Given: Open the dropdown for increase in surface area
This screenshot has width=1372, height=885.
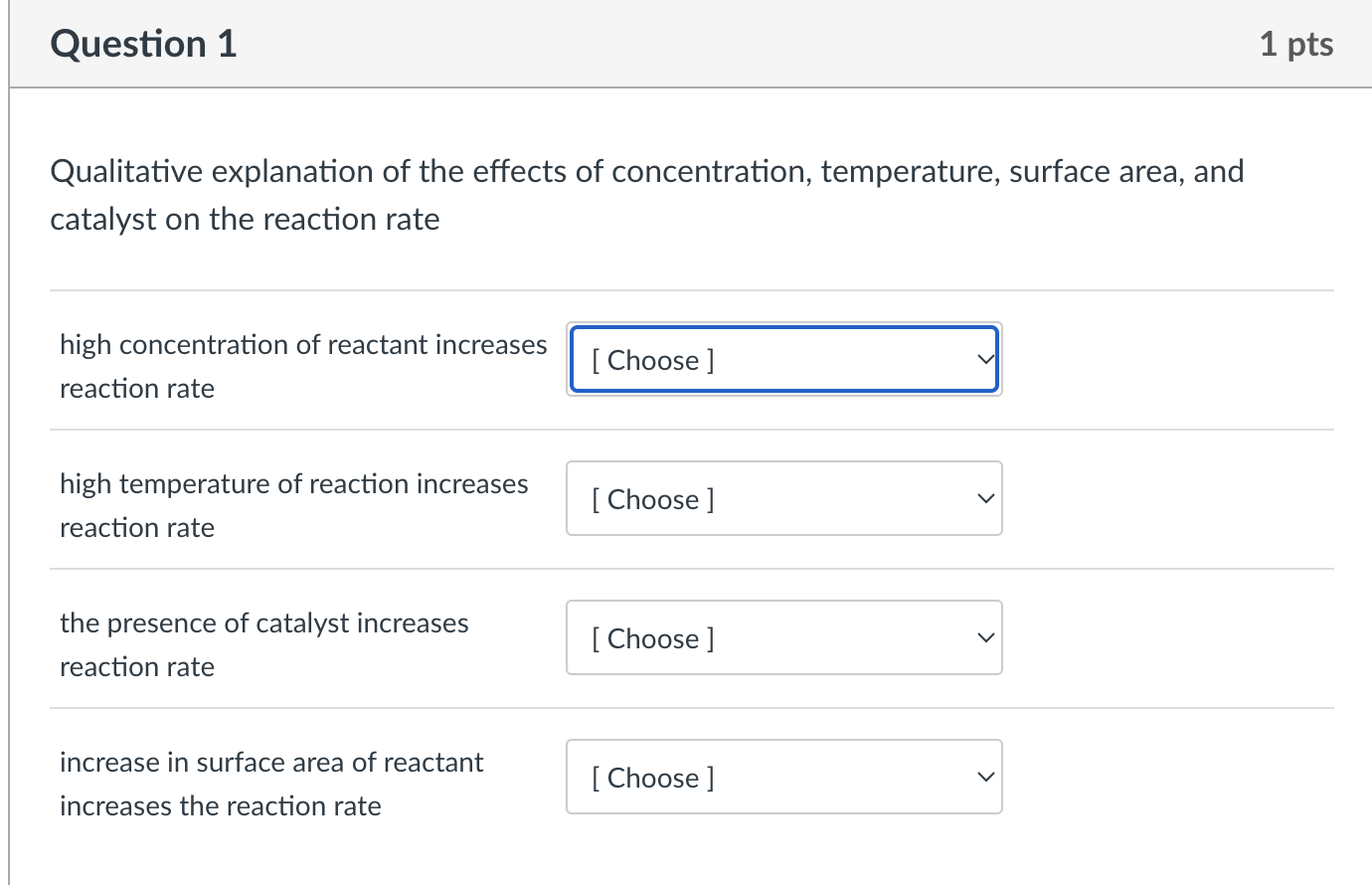Looking at the screenshot, I should click(784, 777).
